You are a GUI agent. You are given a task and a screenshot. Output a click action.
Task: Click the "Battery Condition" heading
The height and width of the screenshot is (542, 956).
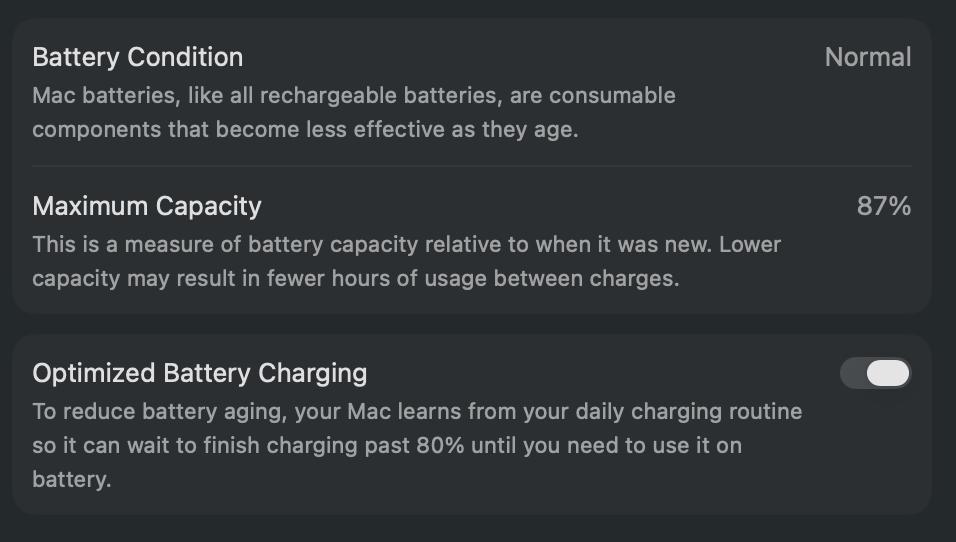(x=138, y=57)
